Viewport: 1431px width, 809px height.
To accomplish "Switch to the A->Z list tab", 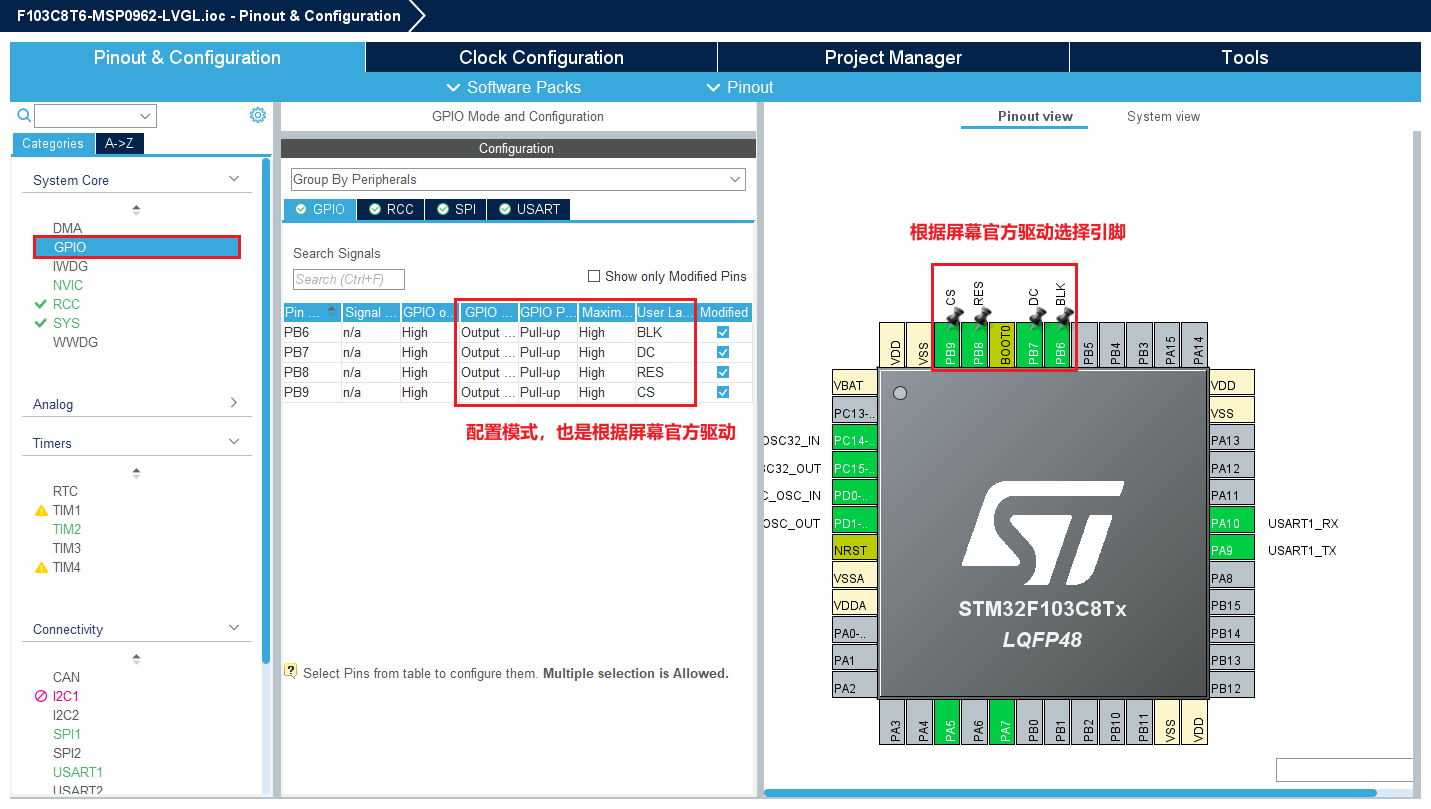I will coord(120,143).
